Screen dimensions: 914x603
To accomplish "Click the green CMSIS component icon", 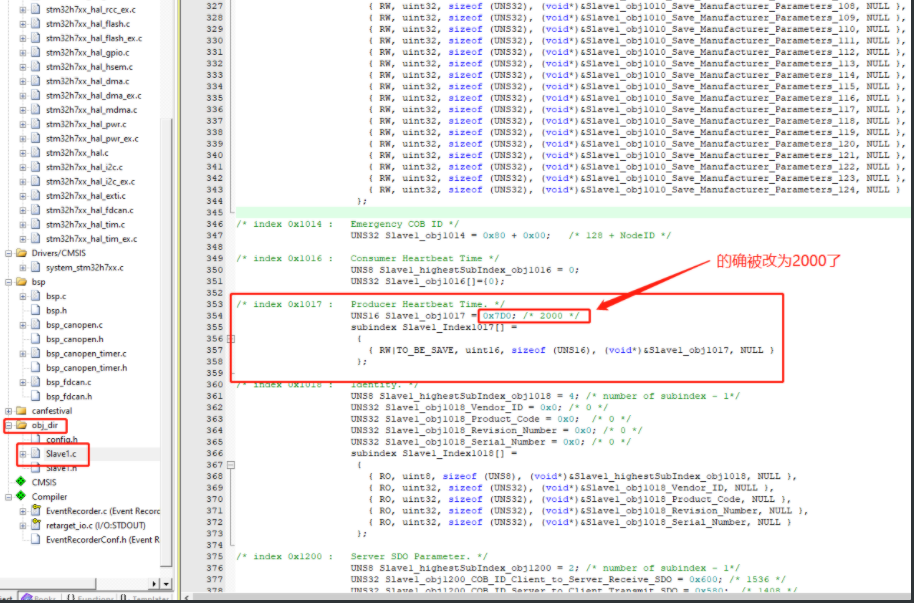I will click(21, 482).
